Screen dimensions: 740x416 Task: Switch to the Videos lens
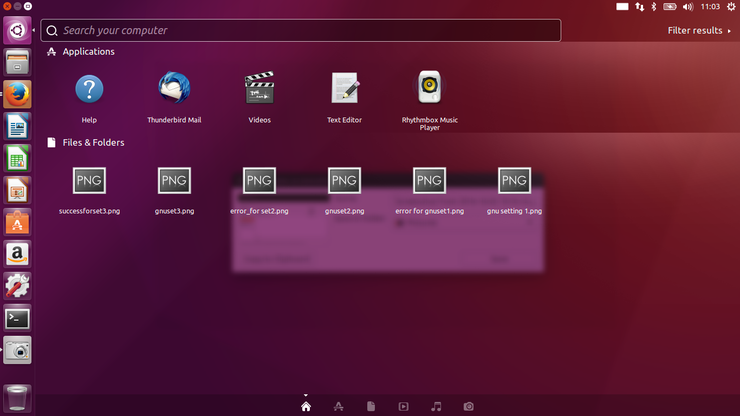click(x=404, y=406)
